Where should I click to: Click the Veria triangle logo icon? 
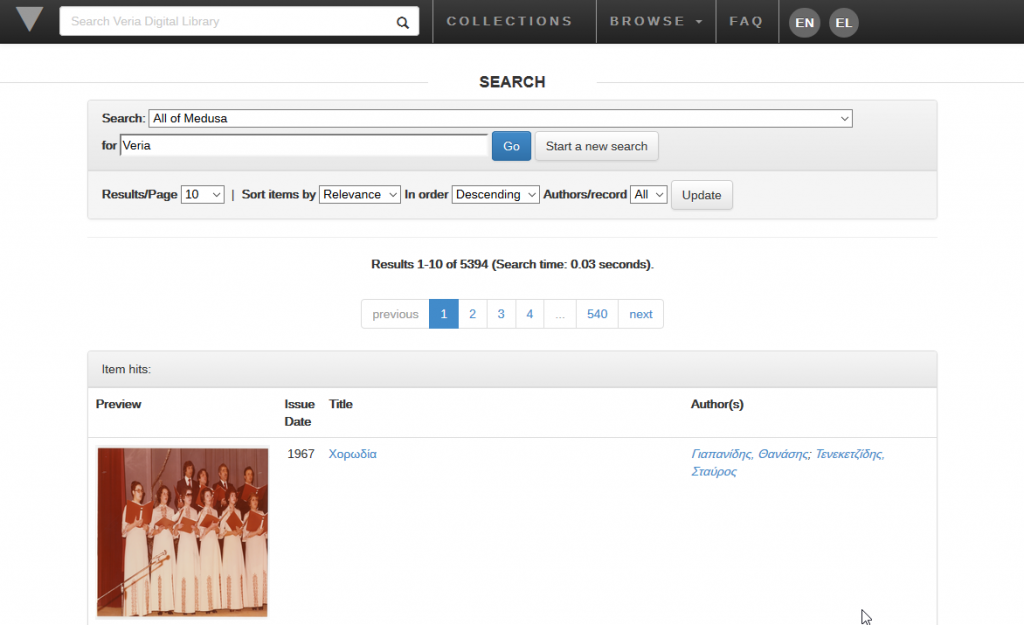pyautogui.click(x=30, y=20)
